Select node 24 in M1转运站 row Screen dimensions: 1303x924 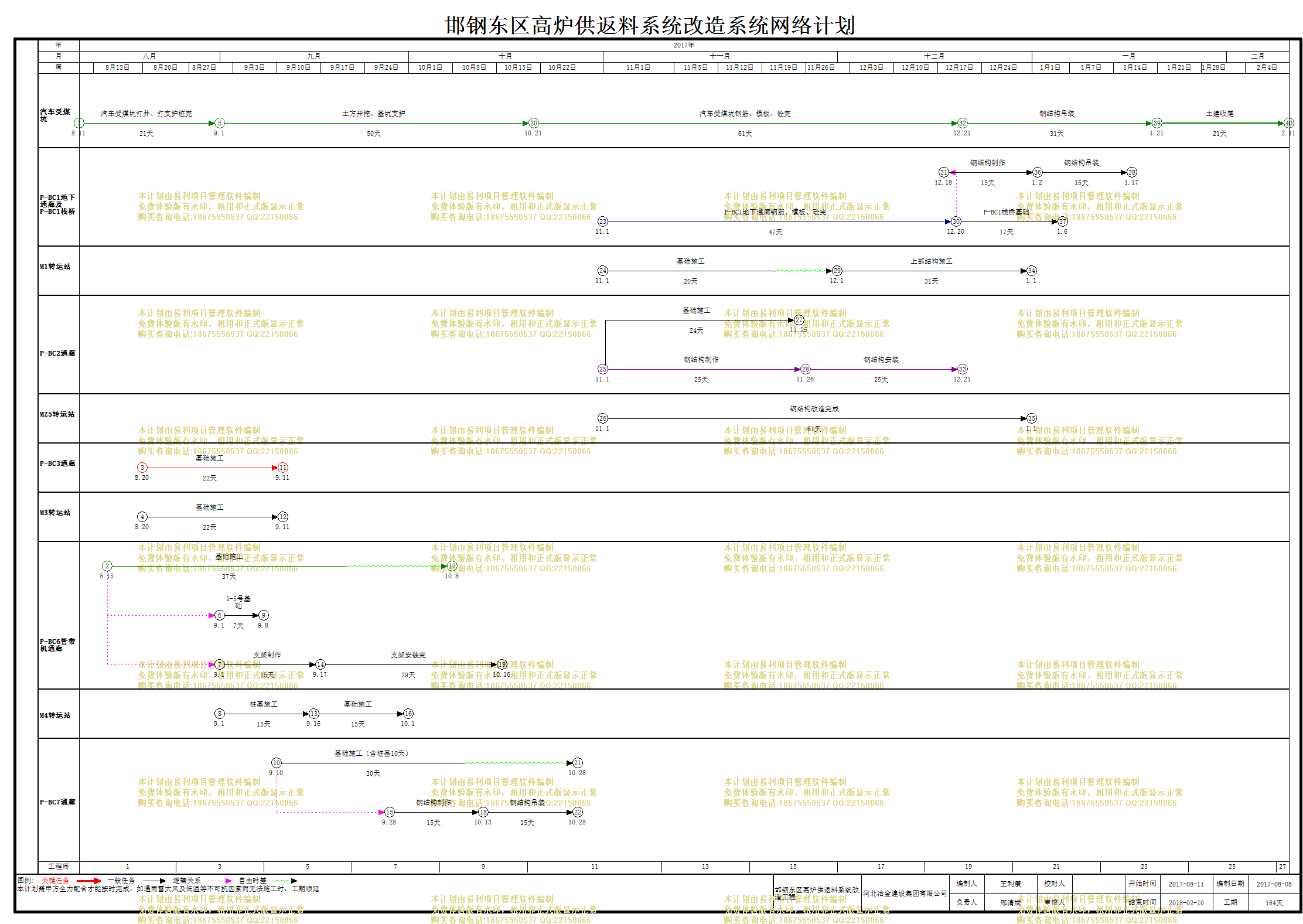click(x=603, y=271)
